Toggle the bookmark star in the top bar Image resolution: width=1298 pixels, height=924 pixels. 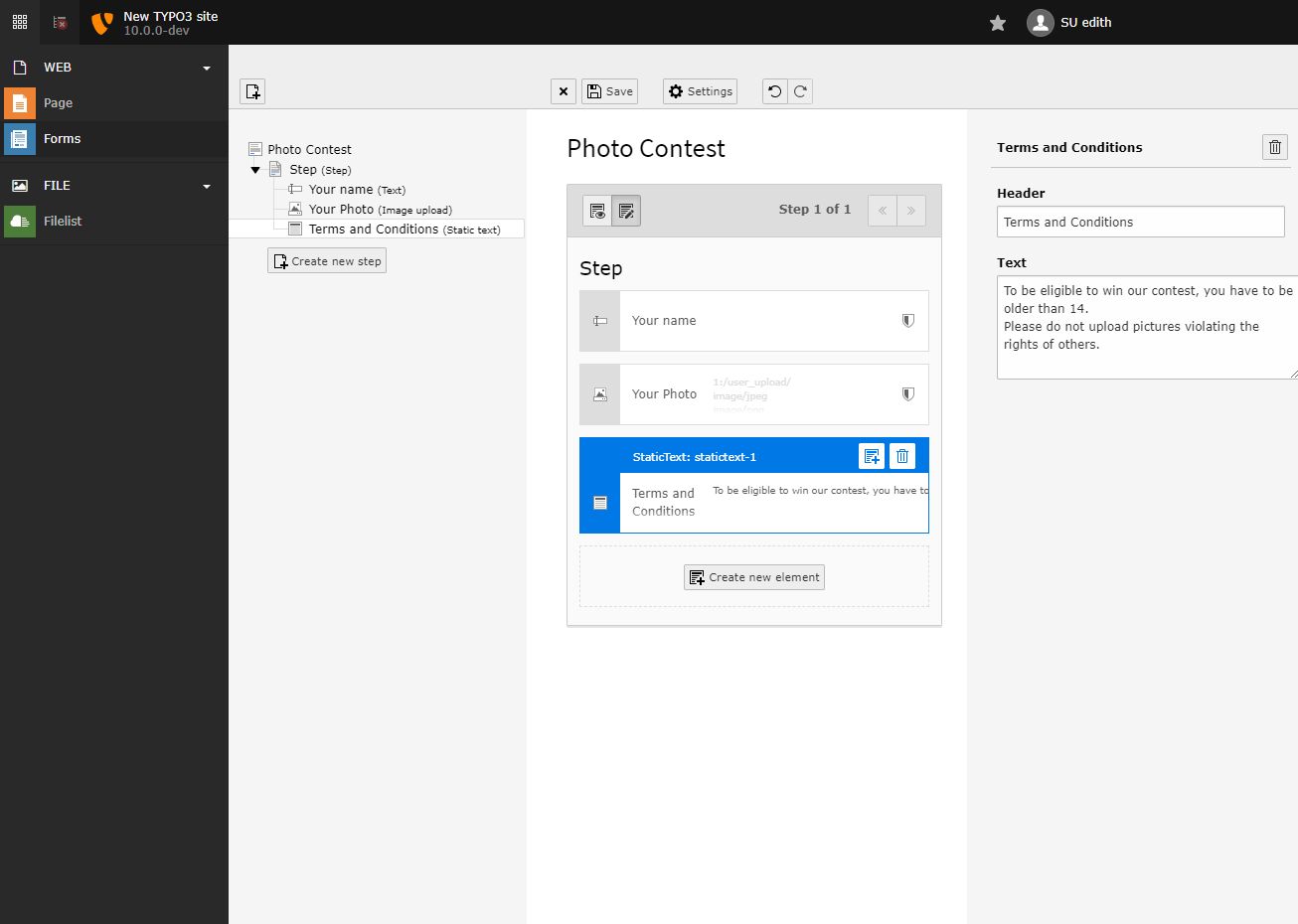[x=997, y=22]
